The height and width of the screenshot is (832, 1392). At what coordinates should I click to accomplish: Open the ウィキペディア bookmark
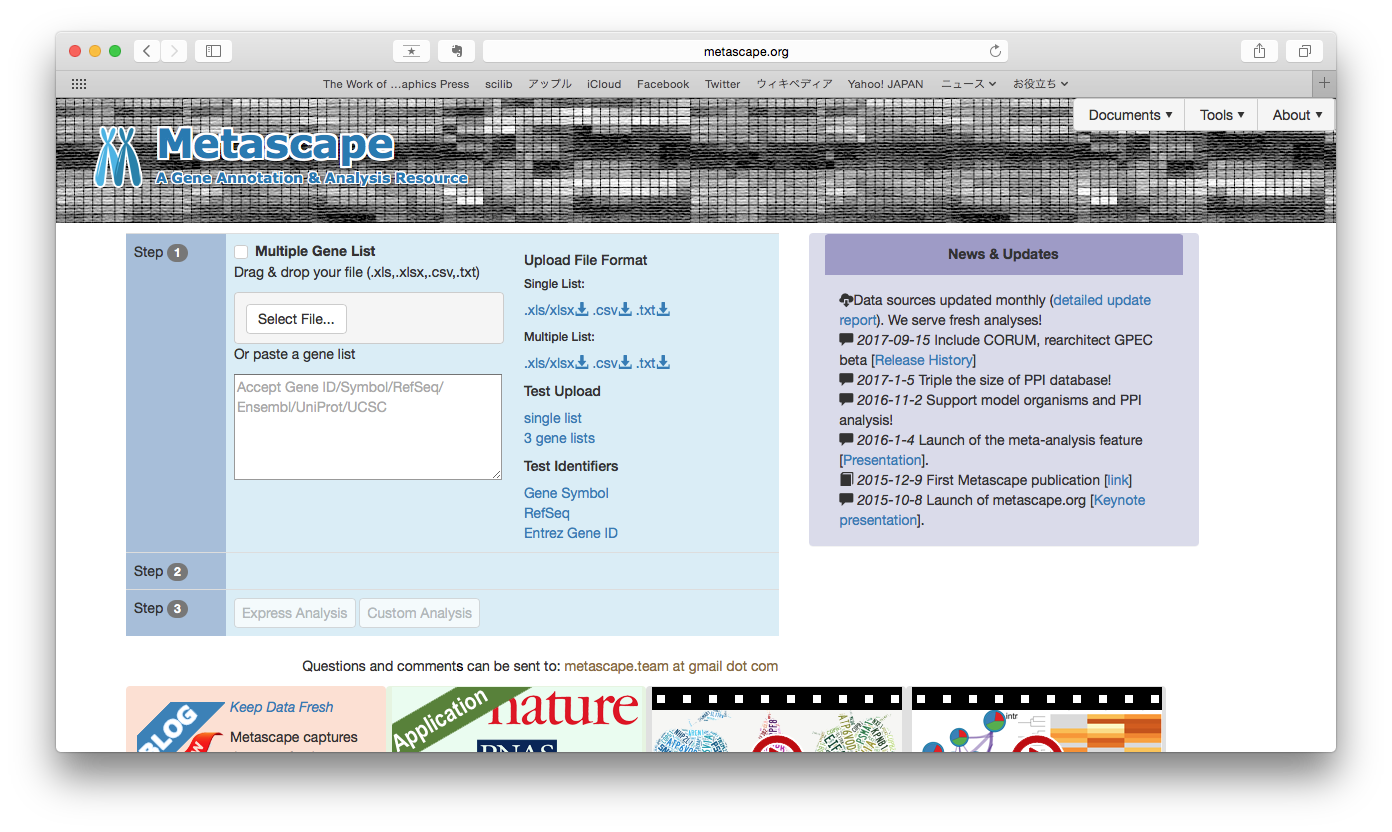click(794, 84)
